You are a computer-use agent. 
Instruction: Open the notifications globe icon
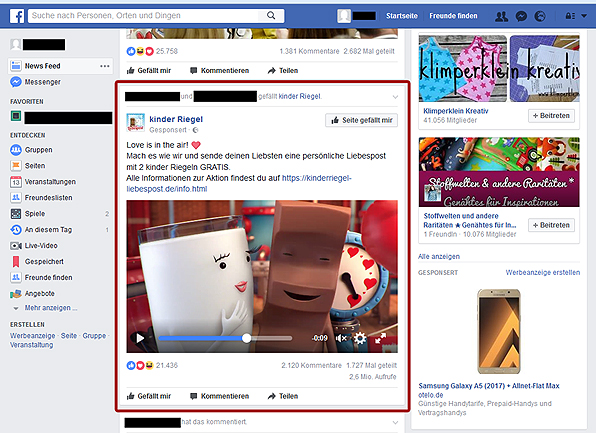click(540, 16)
